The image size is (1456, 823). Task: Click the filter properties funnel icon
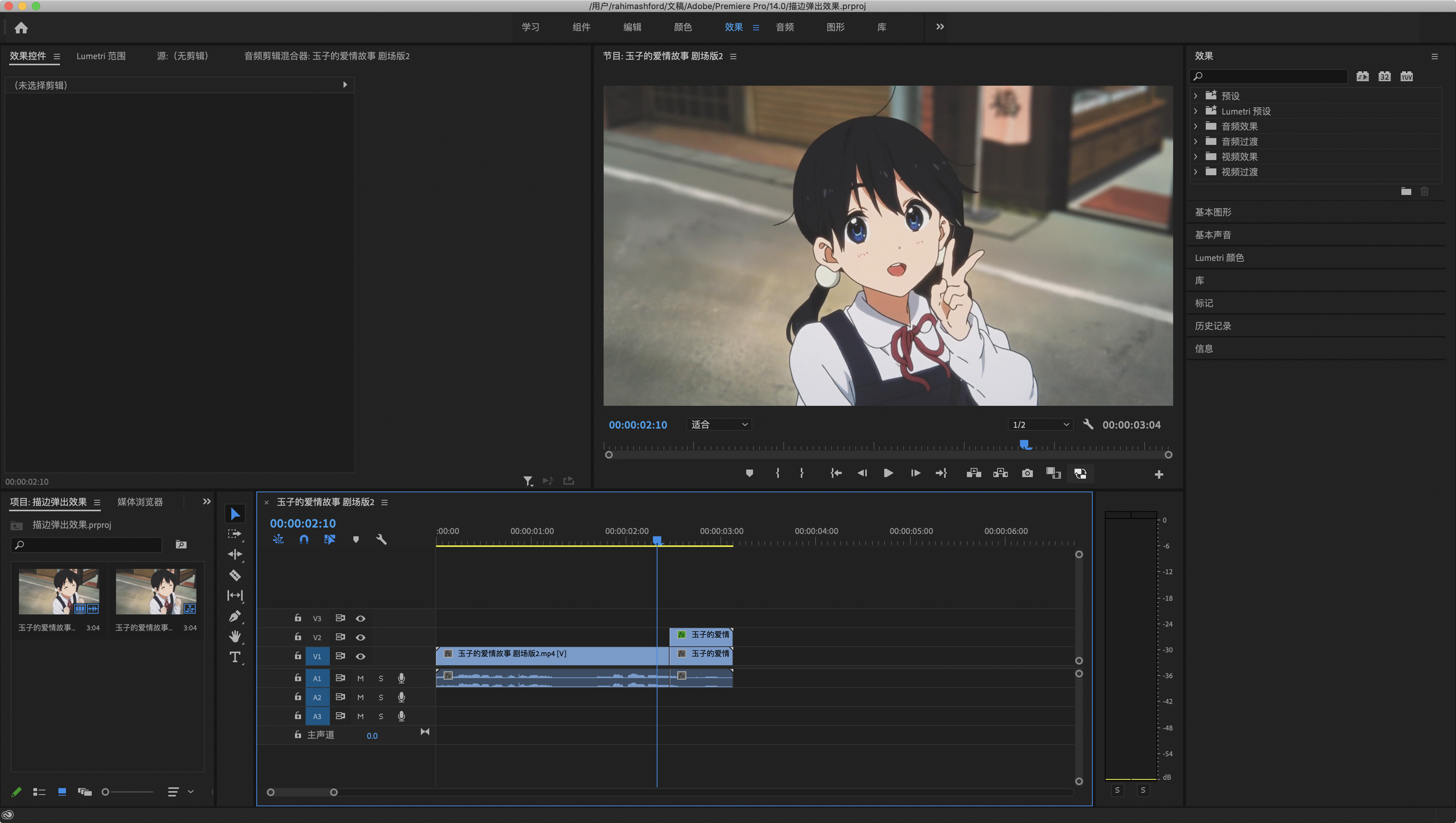527,481
